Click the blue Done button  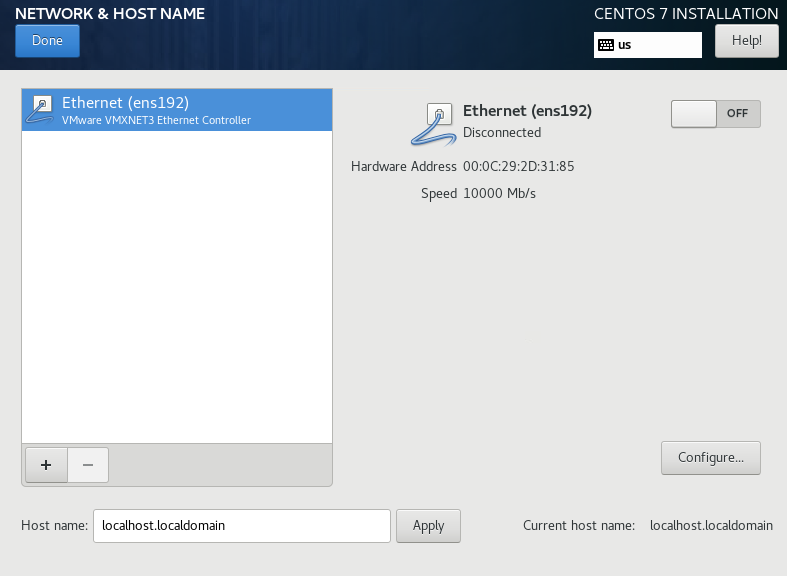(47, 41)
